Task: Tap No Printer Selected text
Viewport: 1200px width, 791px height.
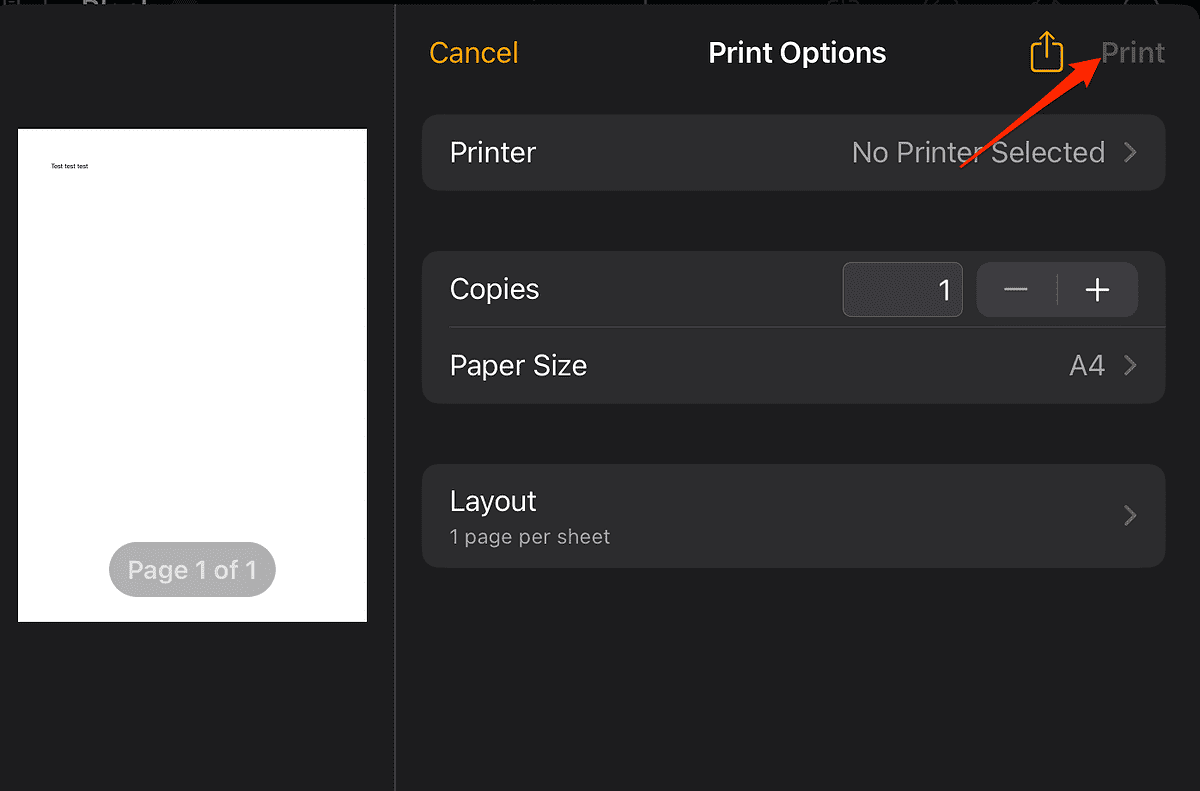Action: (x=977, y=152)
